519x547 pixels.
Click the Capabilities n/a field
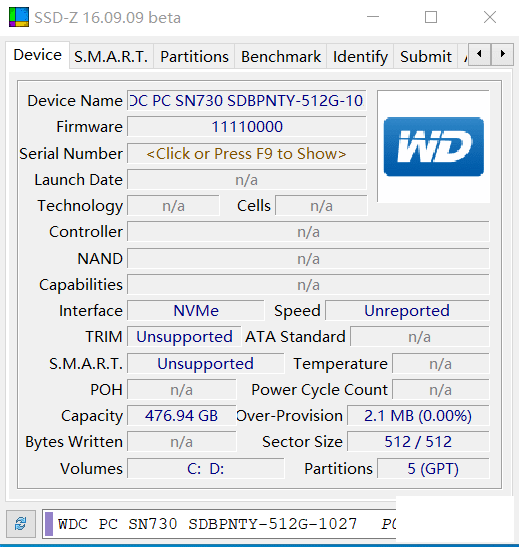308,285
